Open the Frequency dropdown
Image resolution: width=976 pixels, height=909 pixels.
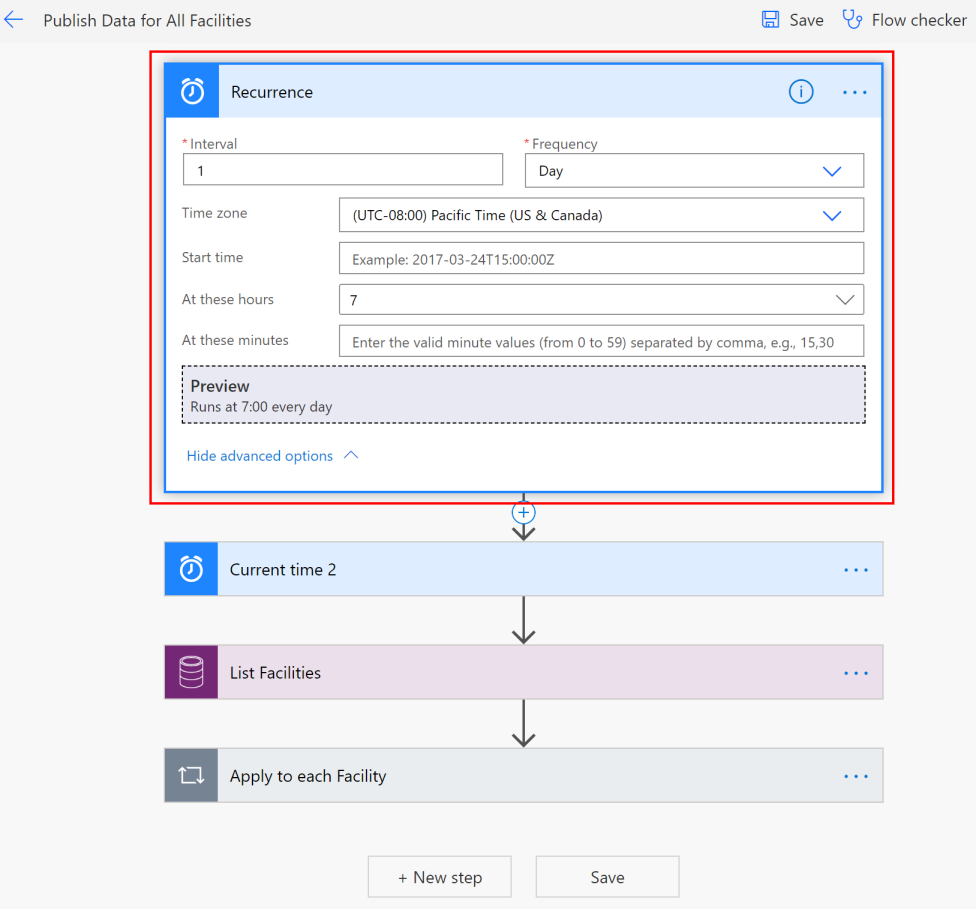694,171
